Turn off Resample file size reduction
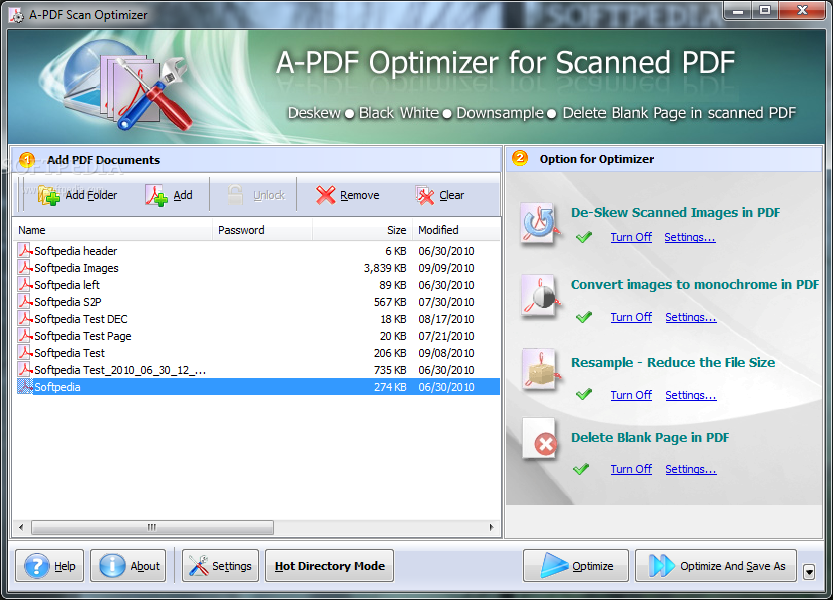 click(631, 395)
